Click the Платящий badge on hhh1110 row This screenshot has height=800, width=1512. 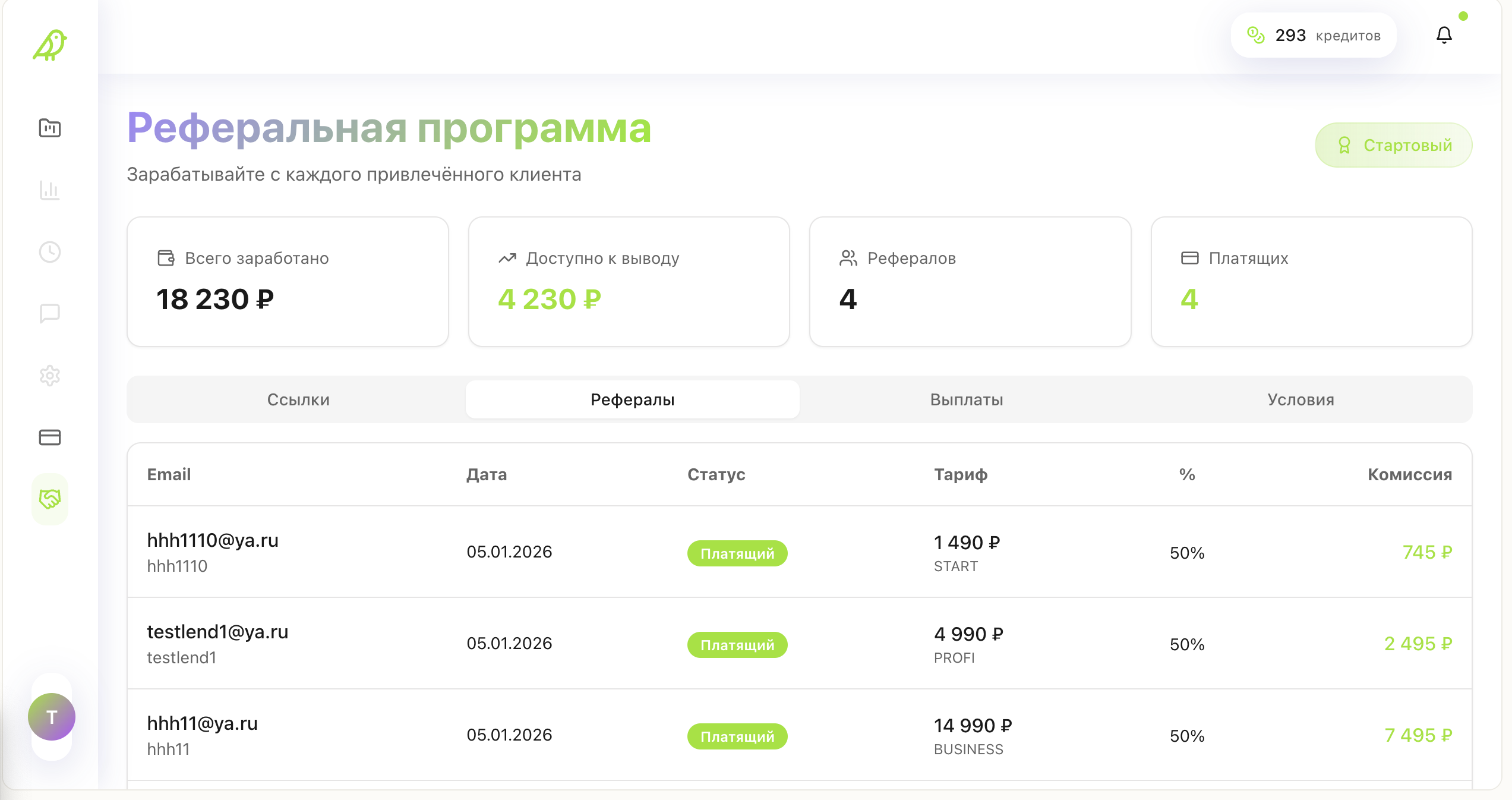pos(737,553)
